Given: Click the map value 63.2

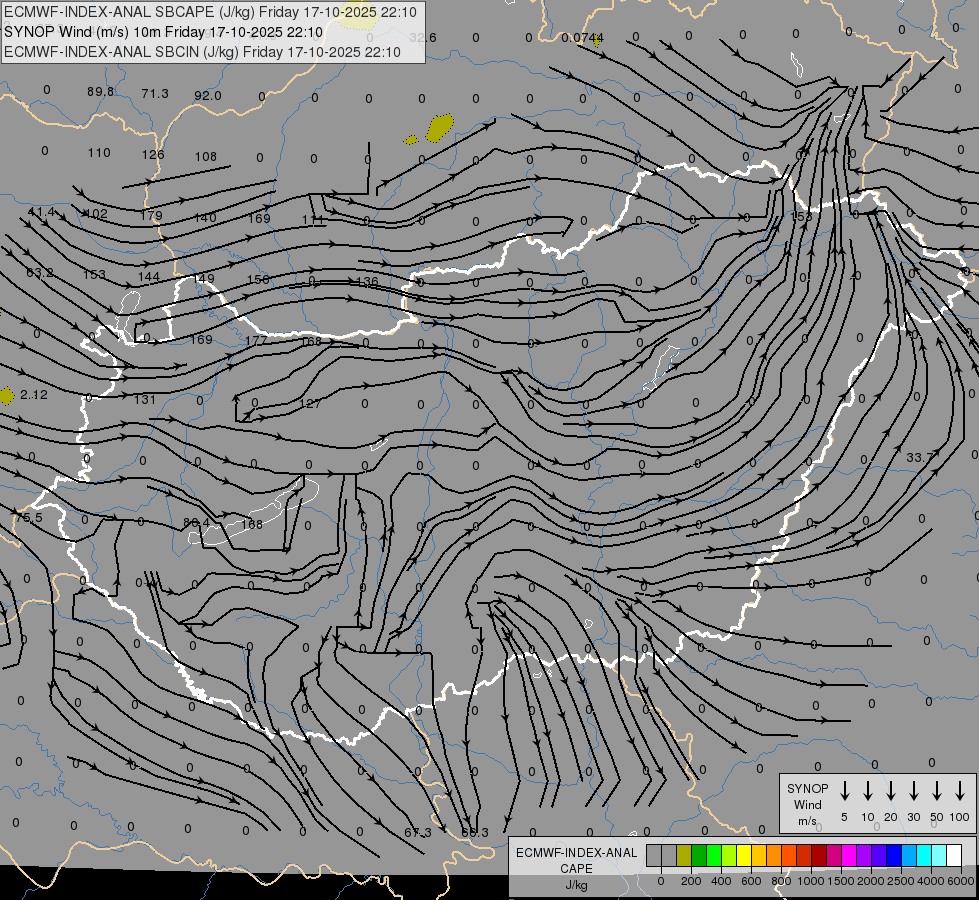Looking at the screenshot, I should [x=39, y=272].
